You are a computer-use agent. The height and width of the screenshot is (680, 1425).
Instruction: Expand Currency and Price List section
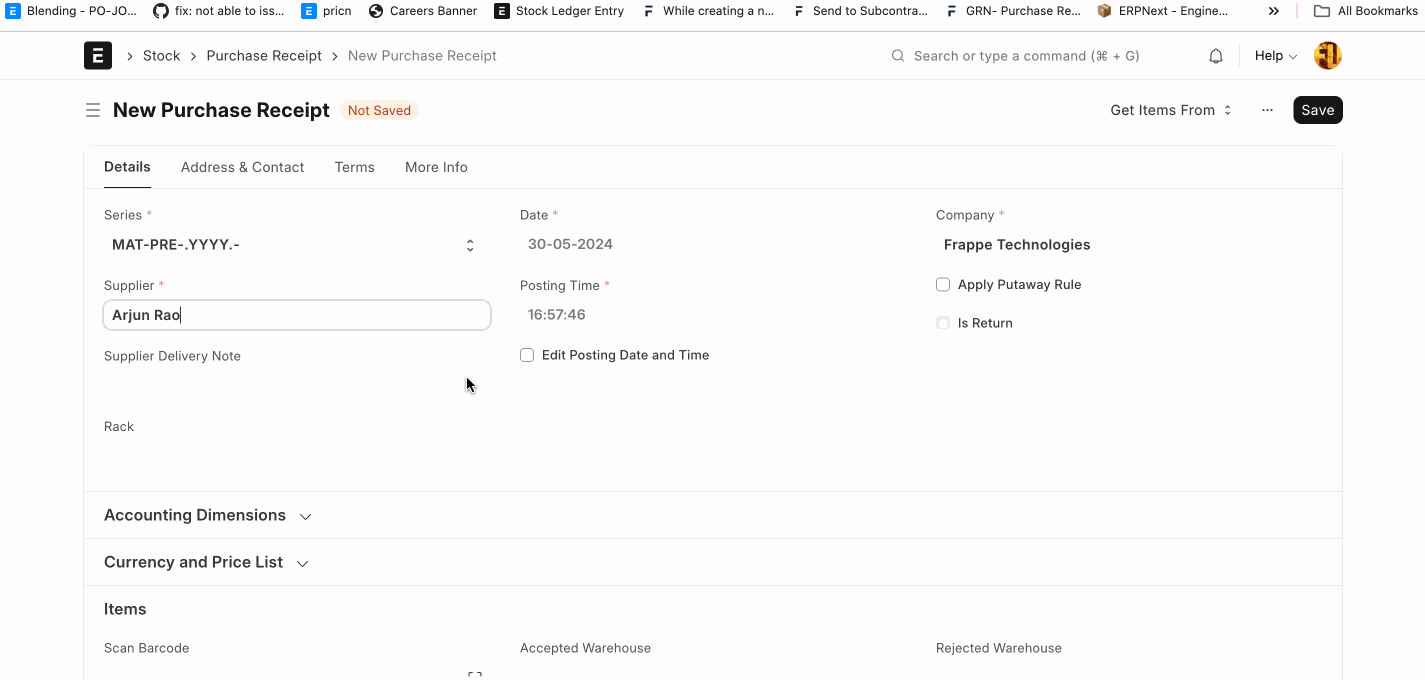click(206, 562)
